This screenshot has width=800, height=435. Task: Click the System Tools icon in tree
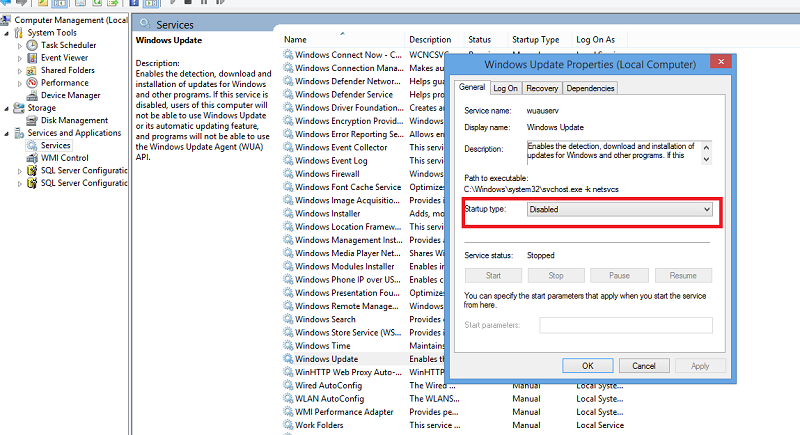[19, 33]
